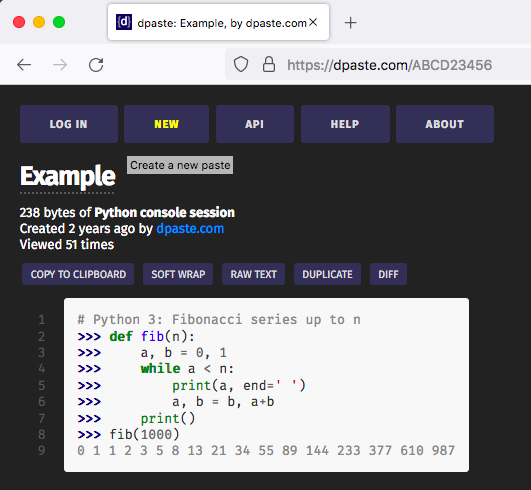Go to the ABOUT page
Screen dimensions: 531x490
445,124
